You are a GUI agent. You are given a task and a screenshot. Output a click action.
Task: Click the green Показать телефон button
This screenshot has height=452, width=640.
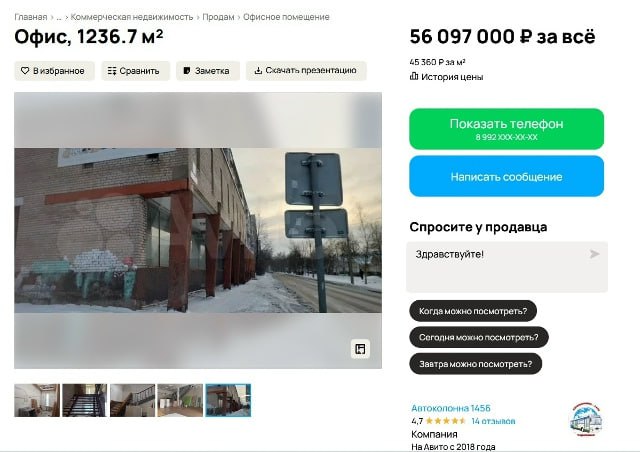(507, 129)
